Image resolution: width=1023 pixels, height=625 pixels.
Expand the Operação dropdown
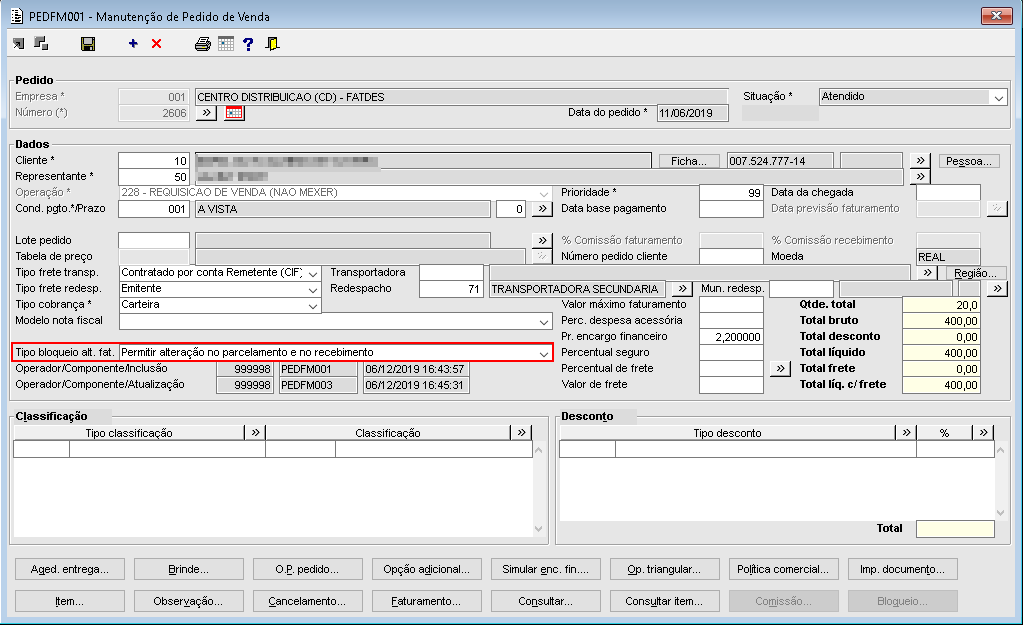(x=543, y=193)
